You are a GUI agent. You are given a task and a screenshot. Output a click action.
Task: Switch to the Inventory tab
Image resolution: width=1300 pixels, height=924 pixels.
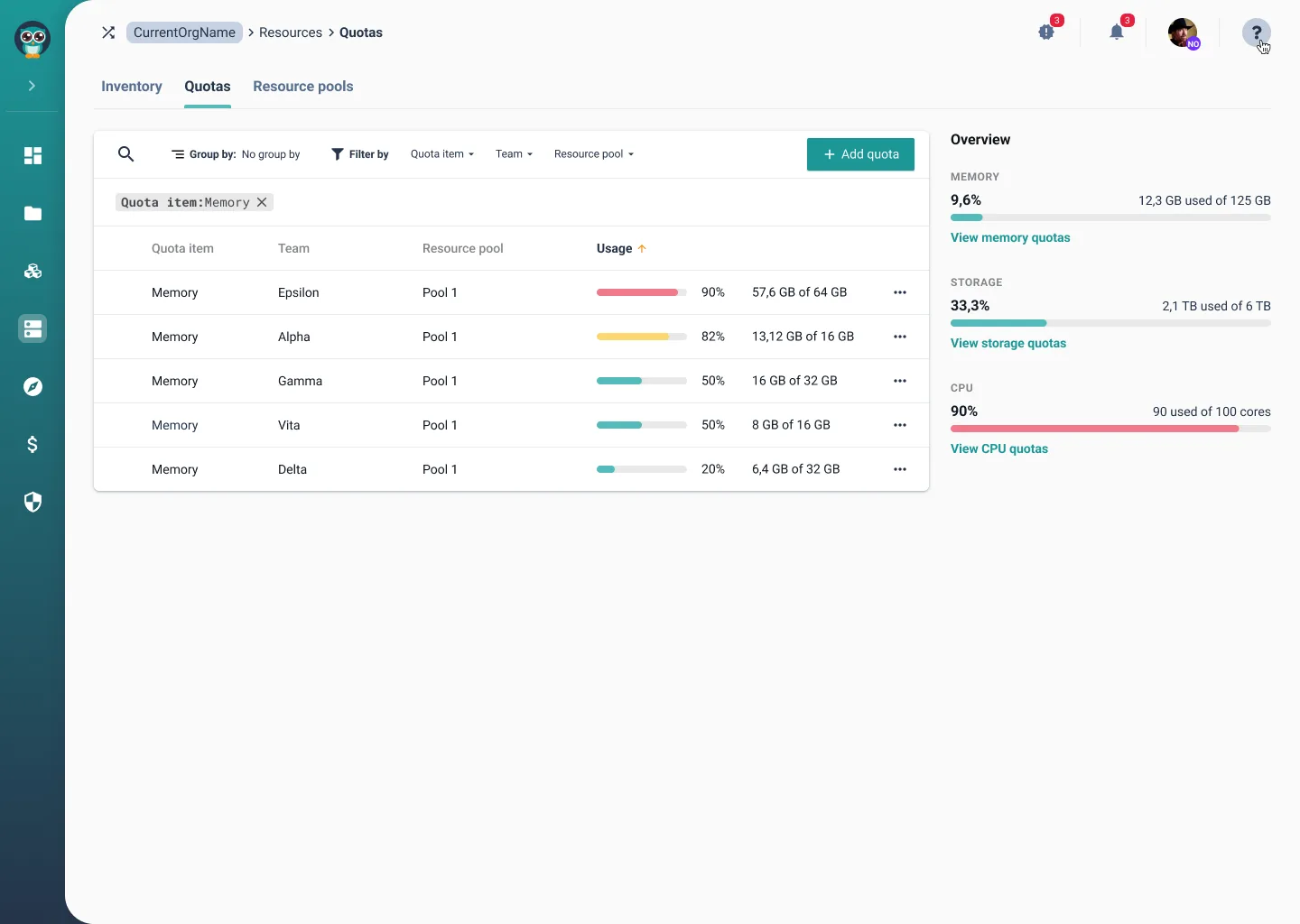(132, 87)
